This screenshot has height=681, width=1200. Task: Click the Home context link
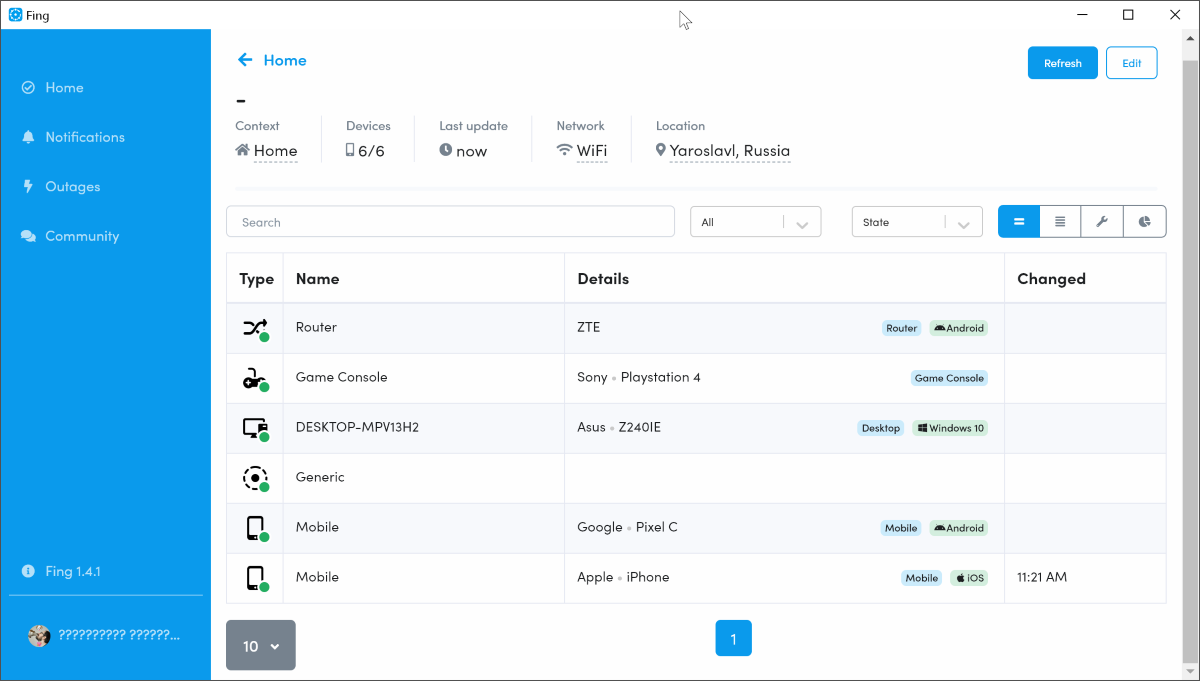[275, 152]
